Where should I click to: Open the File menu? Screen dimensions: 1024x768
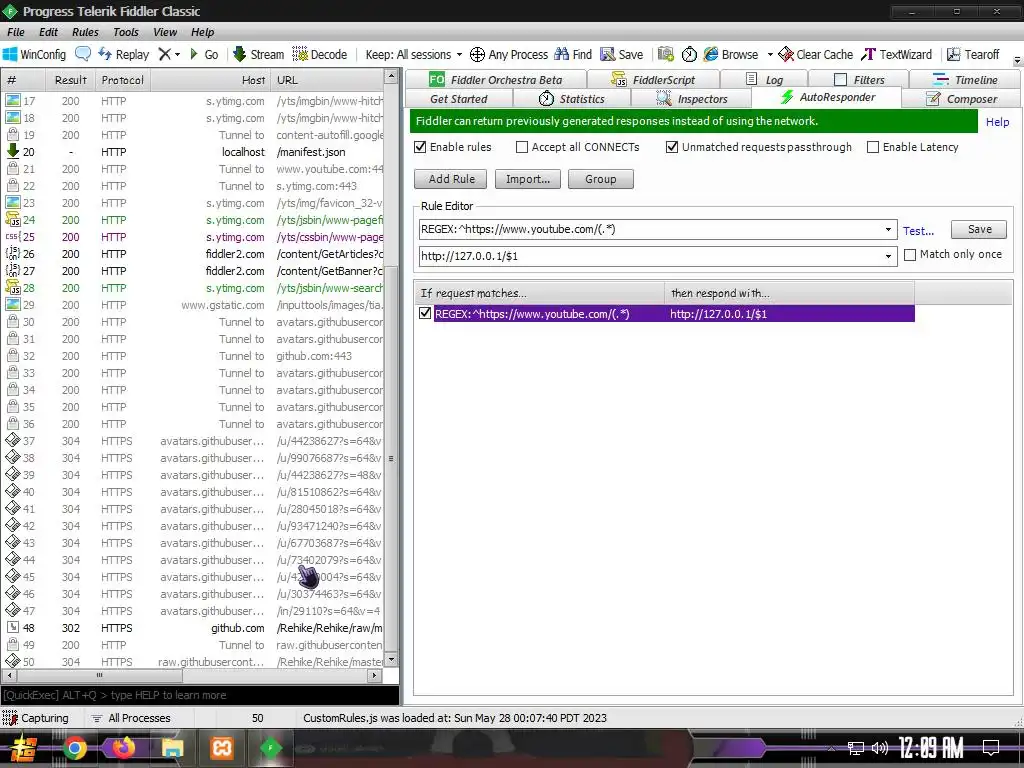[x=16, y=32]
